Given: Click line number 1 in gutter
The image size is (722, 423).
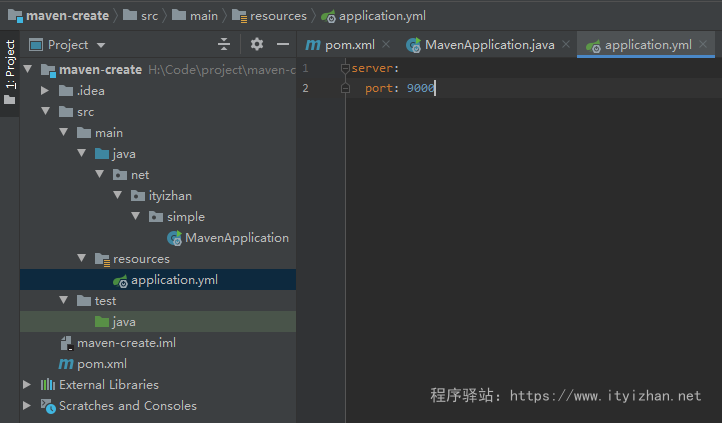Looking at the screenshot, I should coord(305,68).
